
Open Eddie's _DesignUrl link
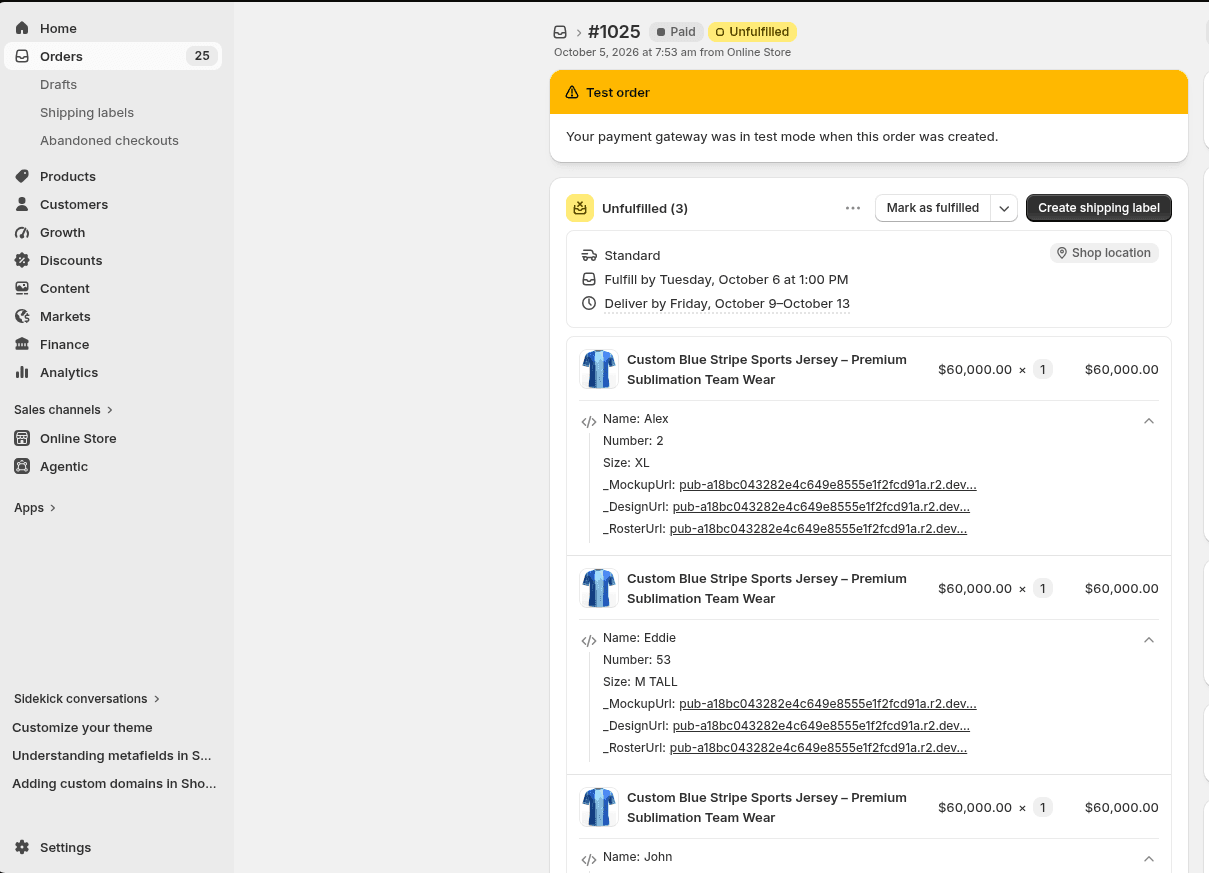pyautogui.click(x=821, y=726)
